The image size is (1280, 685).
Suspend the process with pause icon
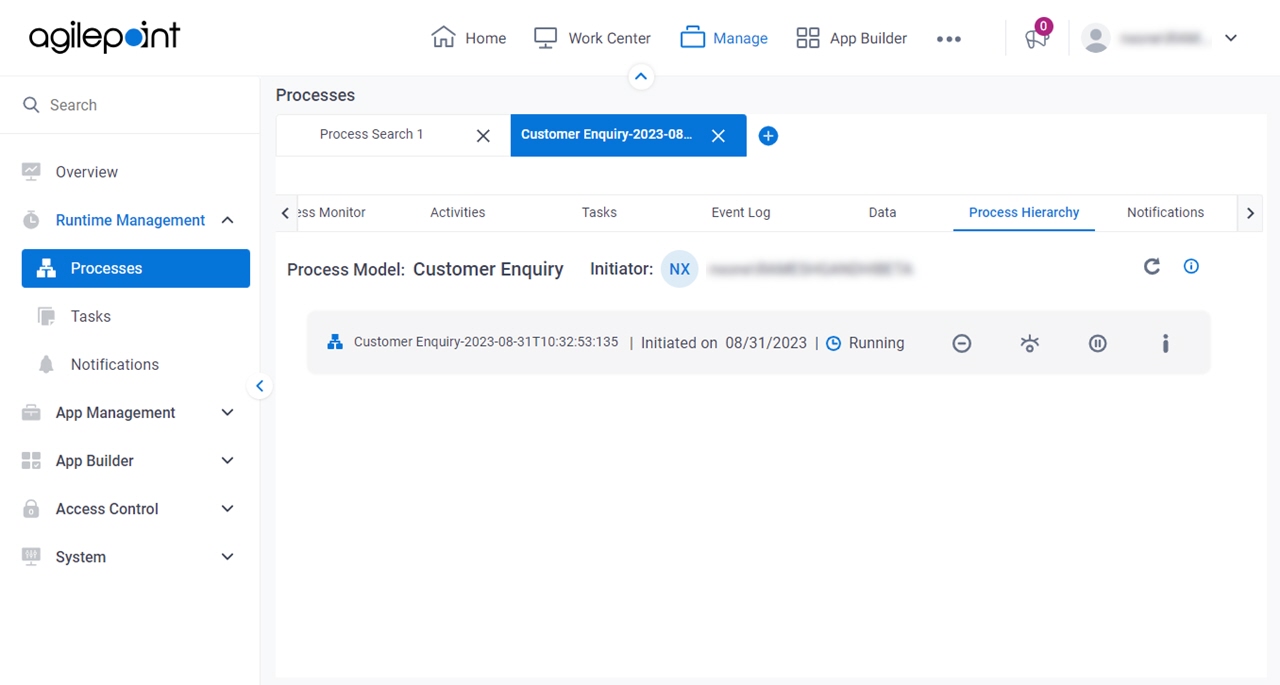tap(1098, 343)
